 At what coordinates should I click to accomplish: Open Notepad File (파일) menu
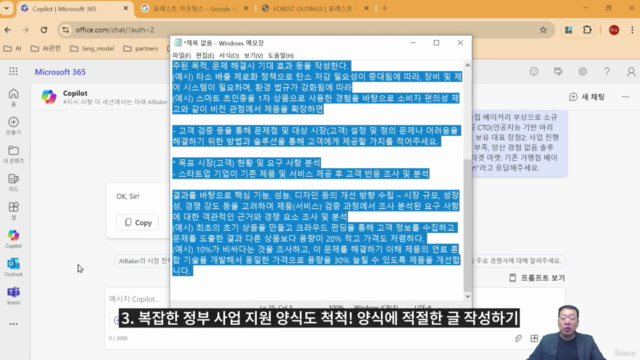pyautogui.click(x=181, y=56)
